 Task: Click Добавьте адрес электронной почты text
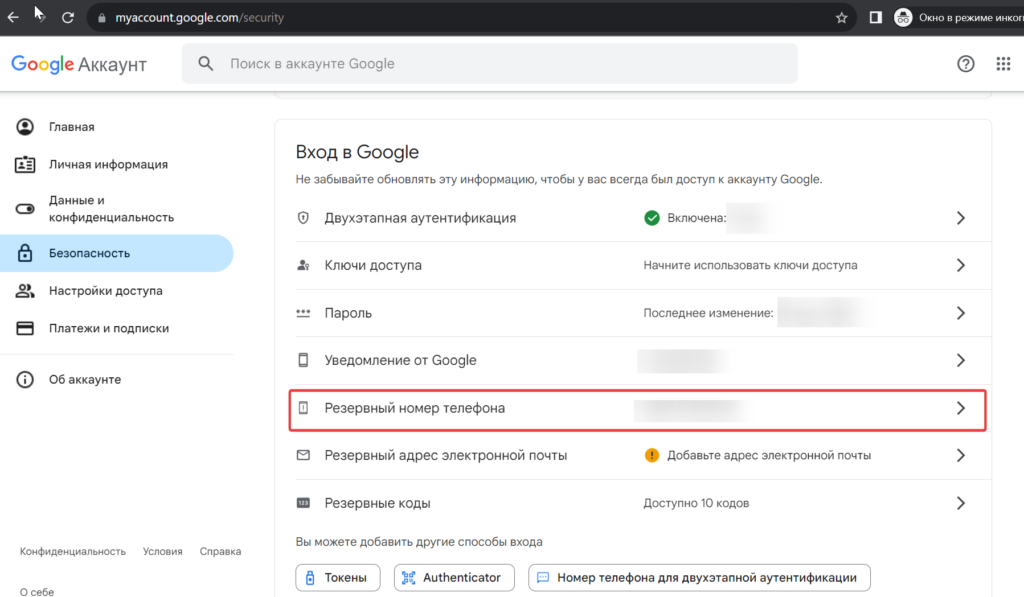(x=769, y=455)
